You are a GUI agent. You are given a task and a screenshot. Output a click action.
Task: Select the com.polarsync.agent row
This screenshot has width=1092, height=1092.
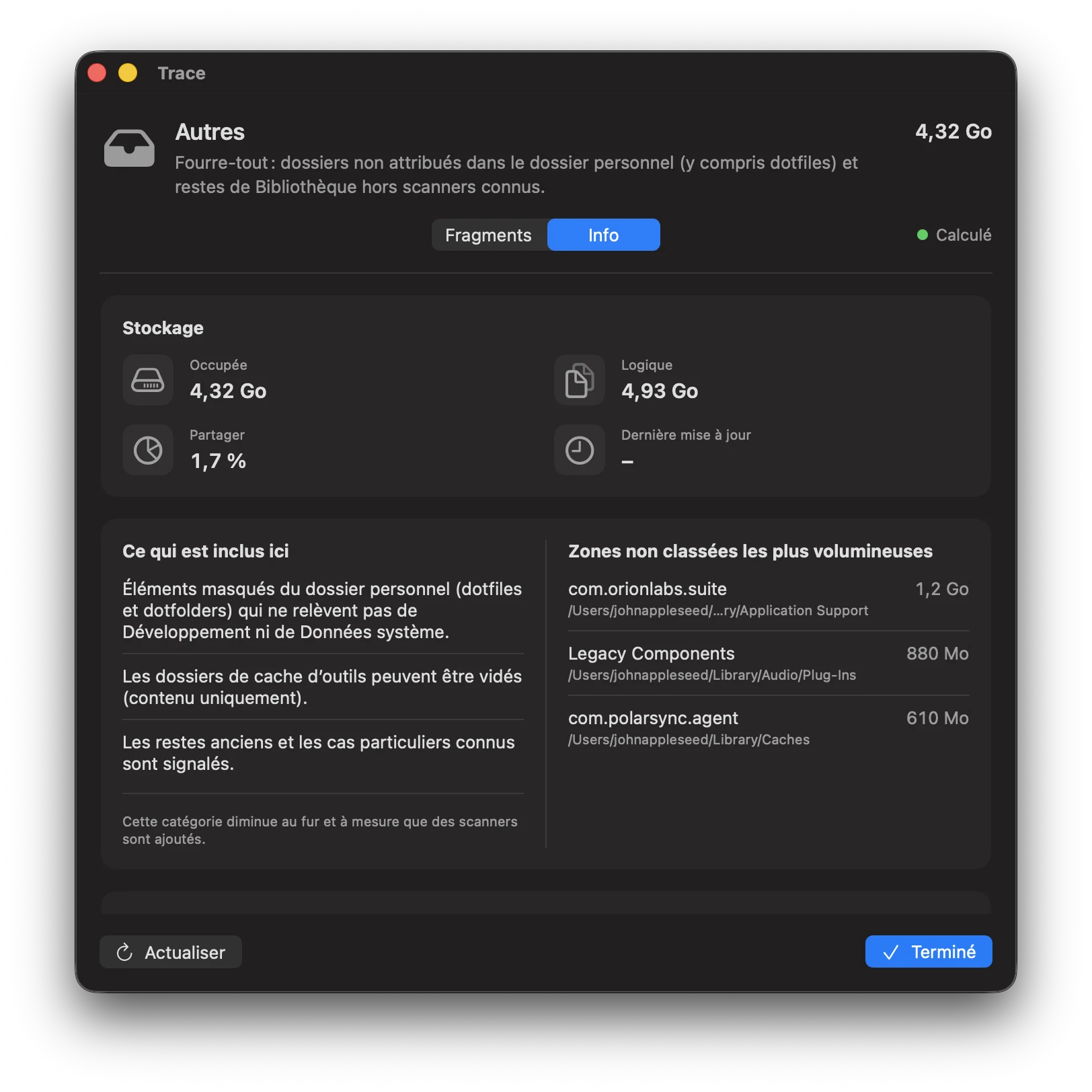click(769, 728)
